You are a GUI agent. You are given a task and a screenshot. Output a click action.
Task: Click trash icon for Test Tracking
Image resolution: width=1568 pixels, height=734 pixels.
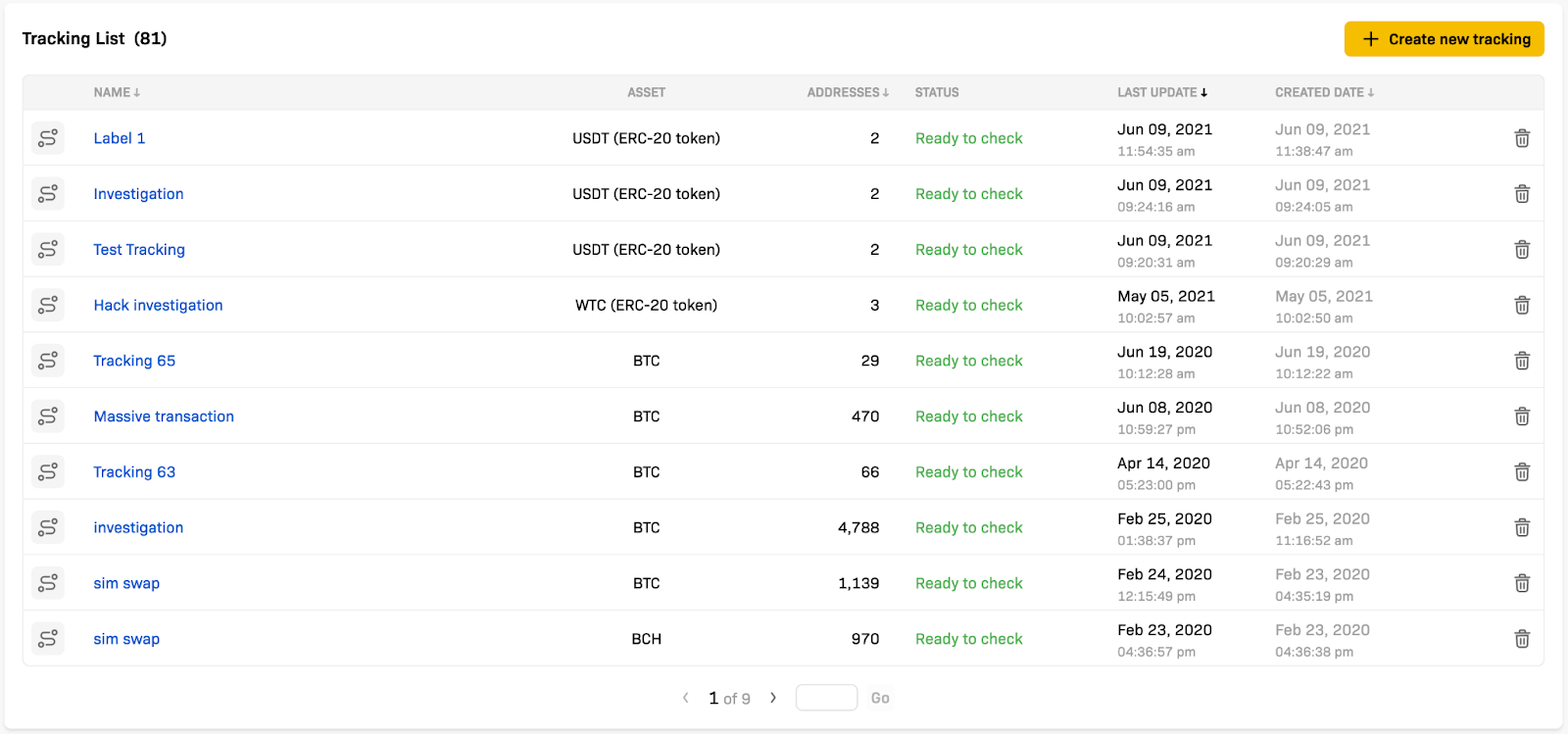point(1522,250)
